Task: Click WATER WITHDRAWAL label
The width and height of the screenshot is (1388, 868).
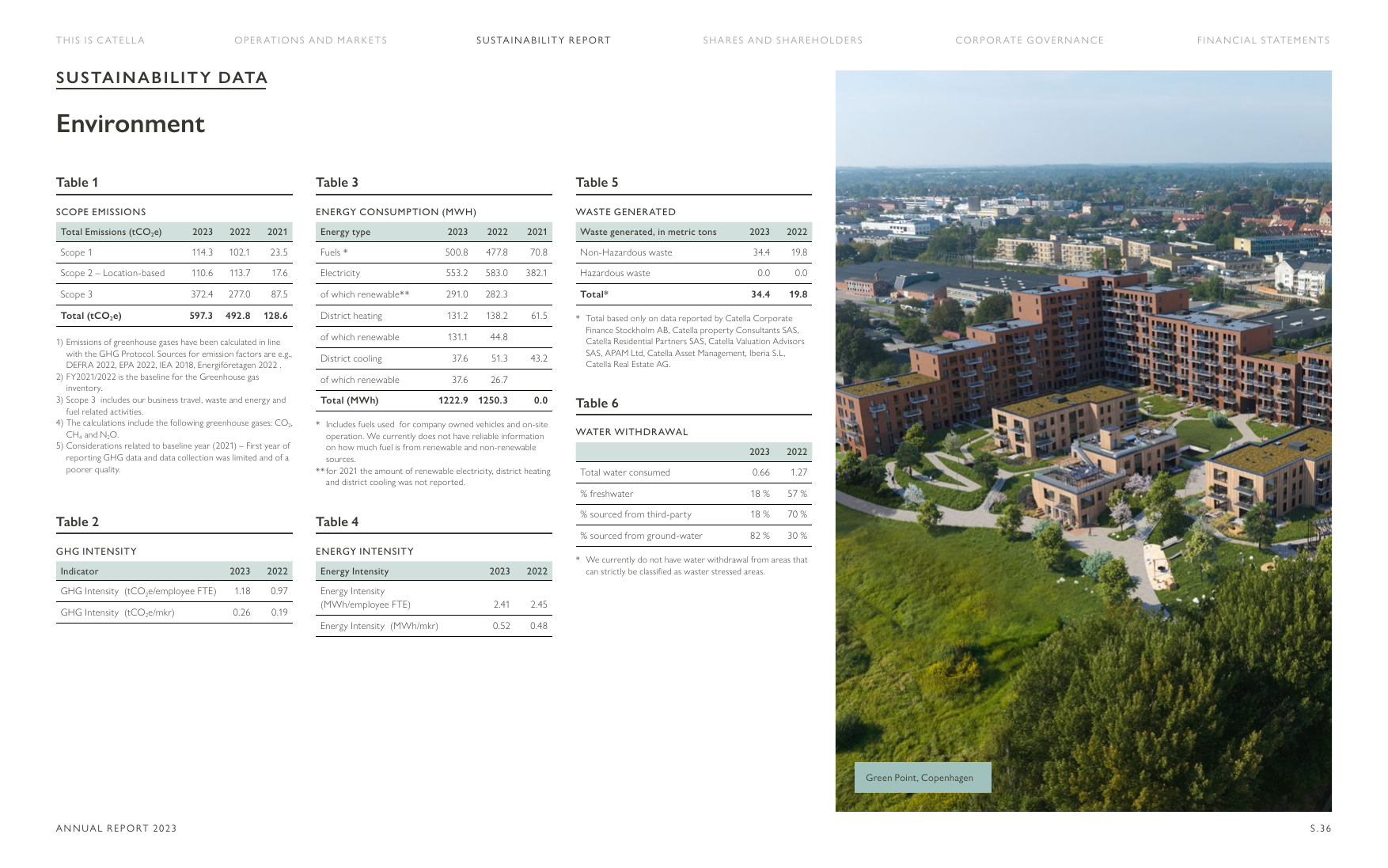Action: point(632,432)
